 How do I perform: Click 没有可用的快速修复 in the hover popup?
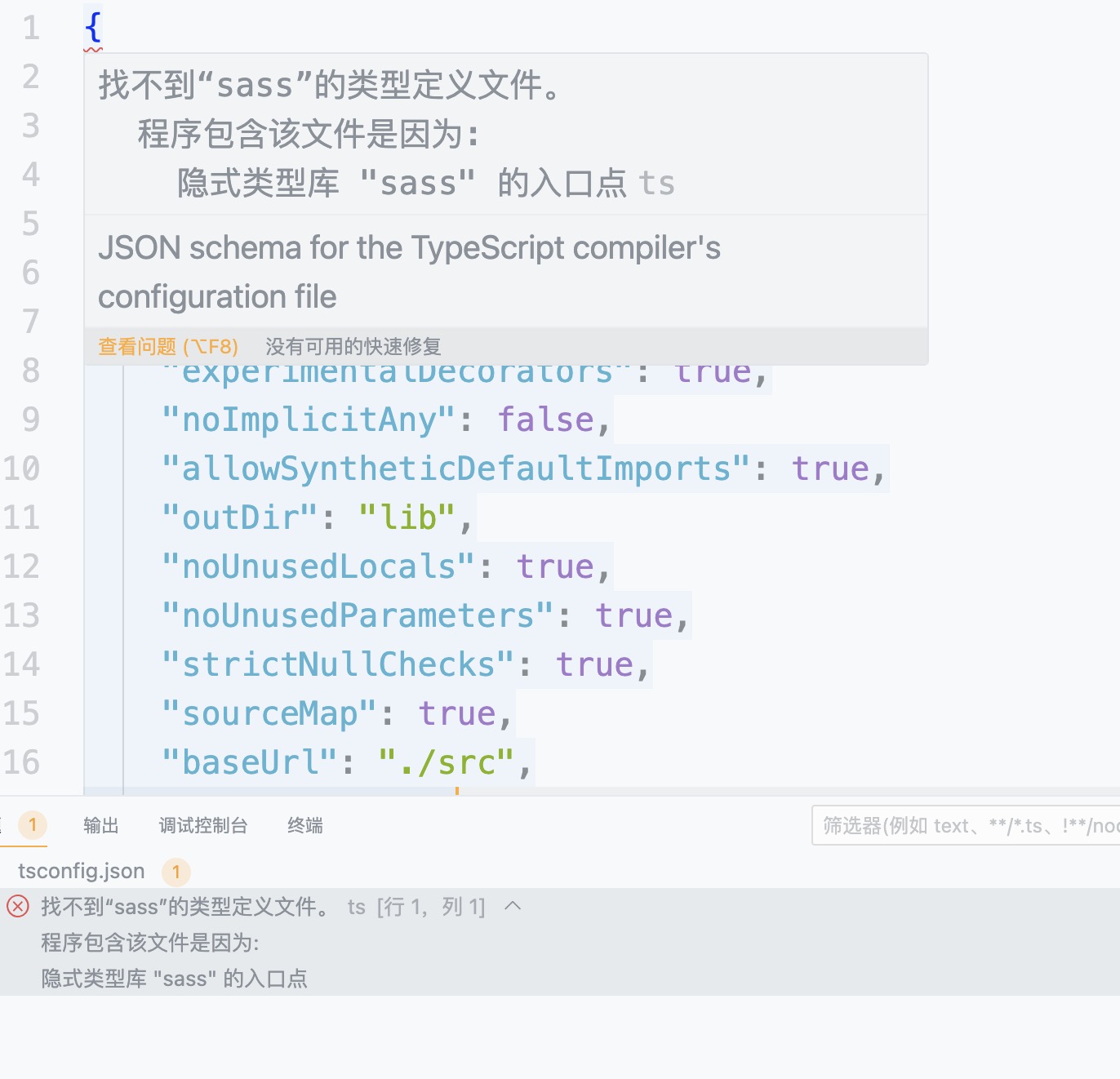(x=353, y=346)
